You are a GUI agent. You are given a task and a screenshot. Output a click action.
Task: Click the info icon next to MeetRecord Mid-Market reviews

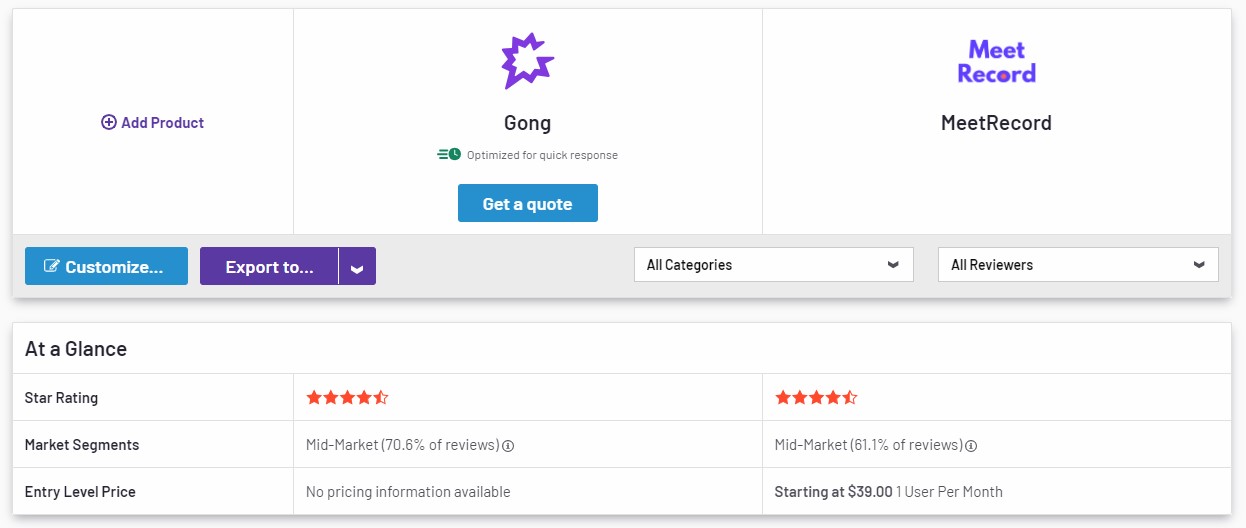tap(971, 446)
